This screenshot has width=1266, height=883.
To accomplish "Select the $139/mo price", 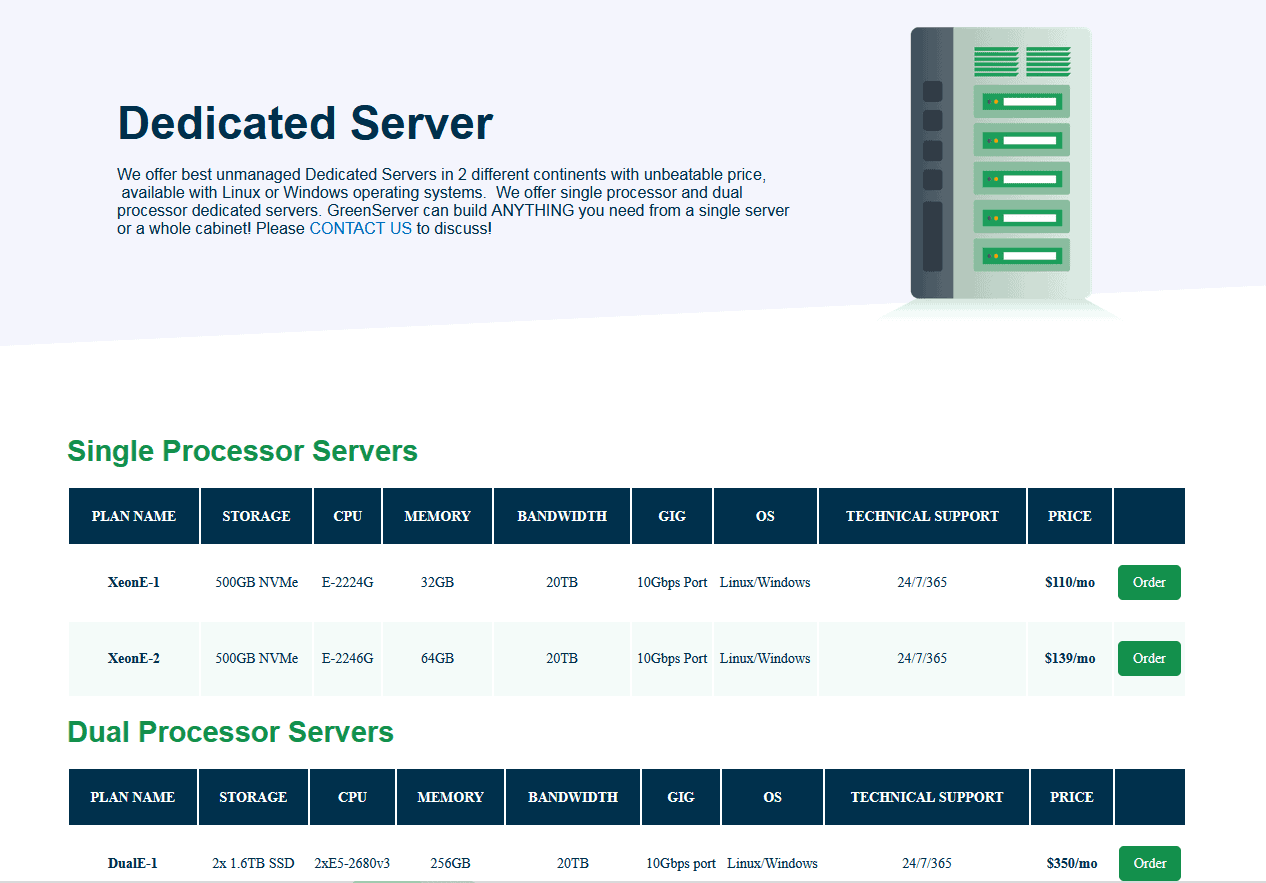I will [x=1069, y=658].
